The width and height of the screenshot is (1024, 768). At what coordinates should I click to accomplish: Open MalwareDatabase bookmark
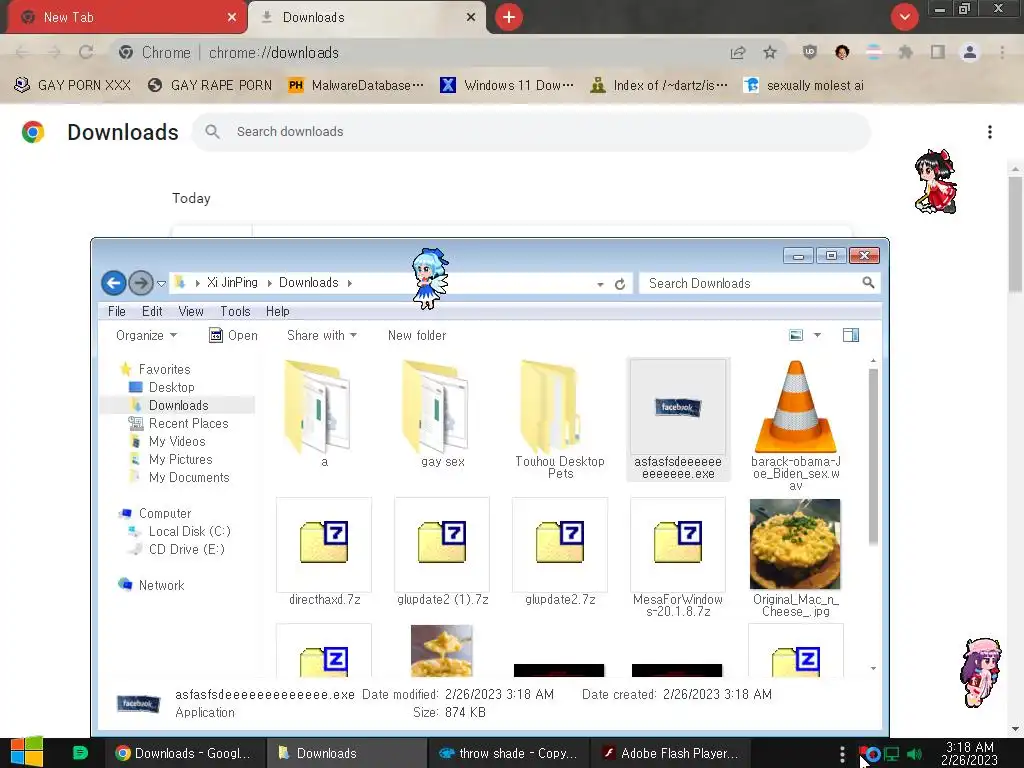pos(357,86)
